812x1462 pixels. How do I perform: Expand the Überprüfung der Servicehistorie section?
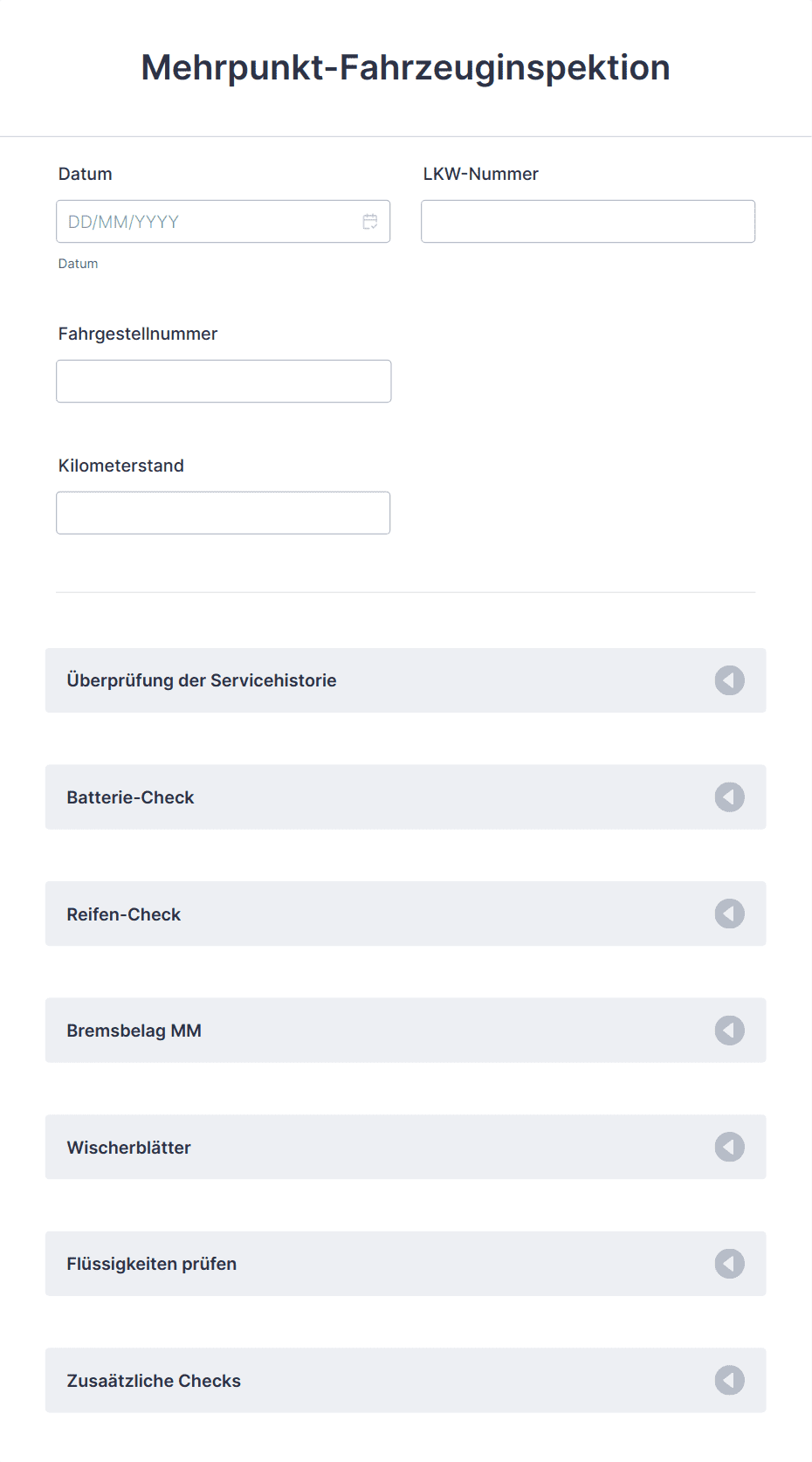406,680
